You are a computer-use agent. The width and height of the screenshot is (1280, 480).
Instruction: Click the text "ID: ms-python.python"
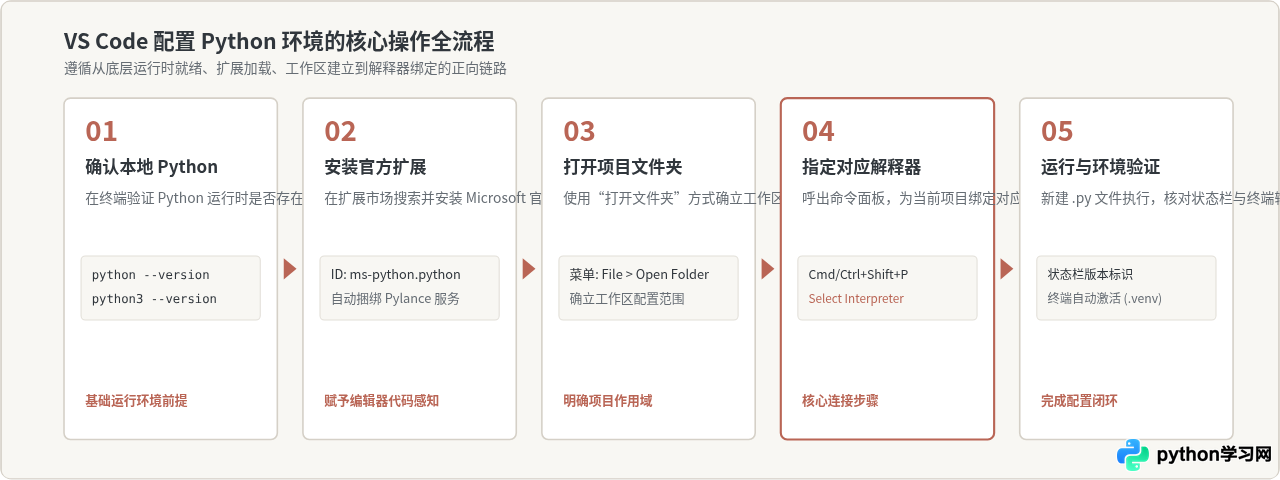396,275
